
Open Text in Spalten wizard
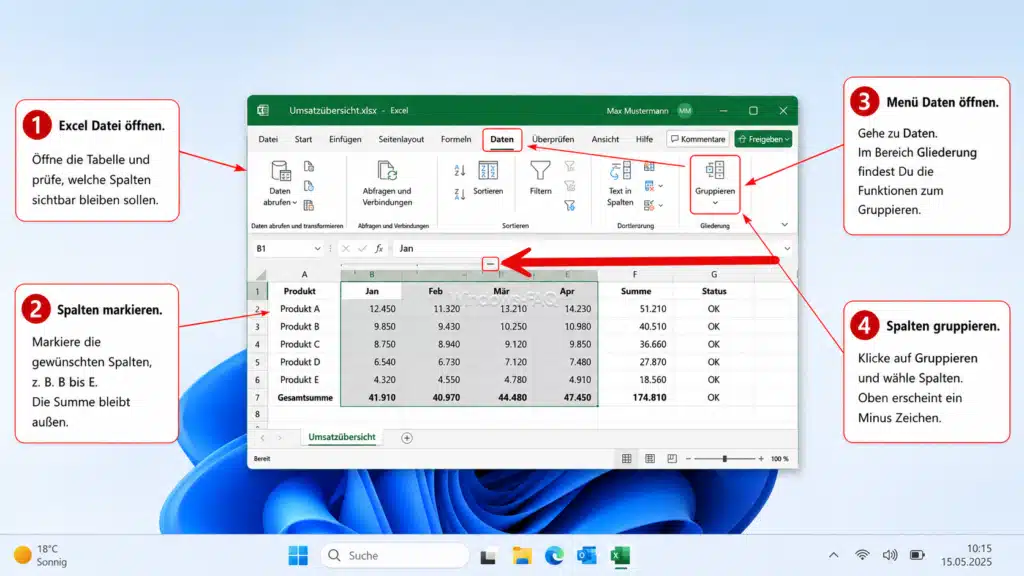click(x=620, y=184)
